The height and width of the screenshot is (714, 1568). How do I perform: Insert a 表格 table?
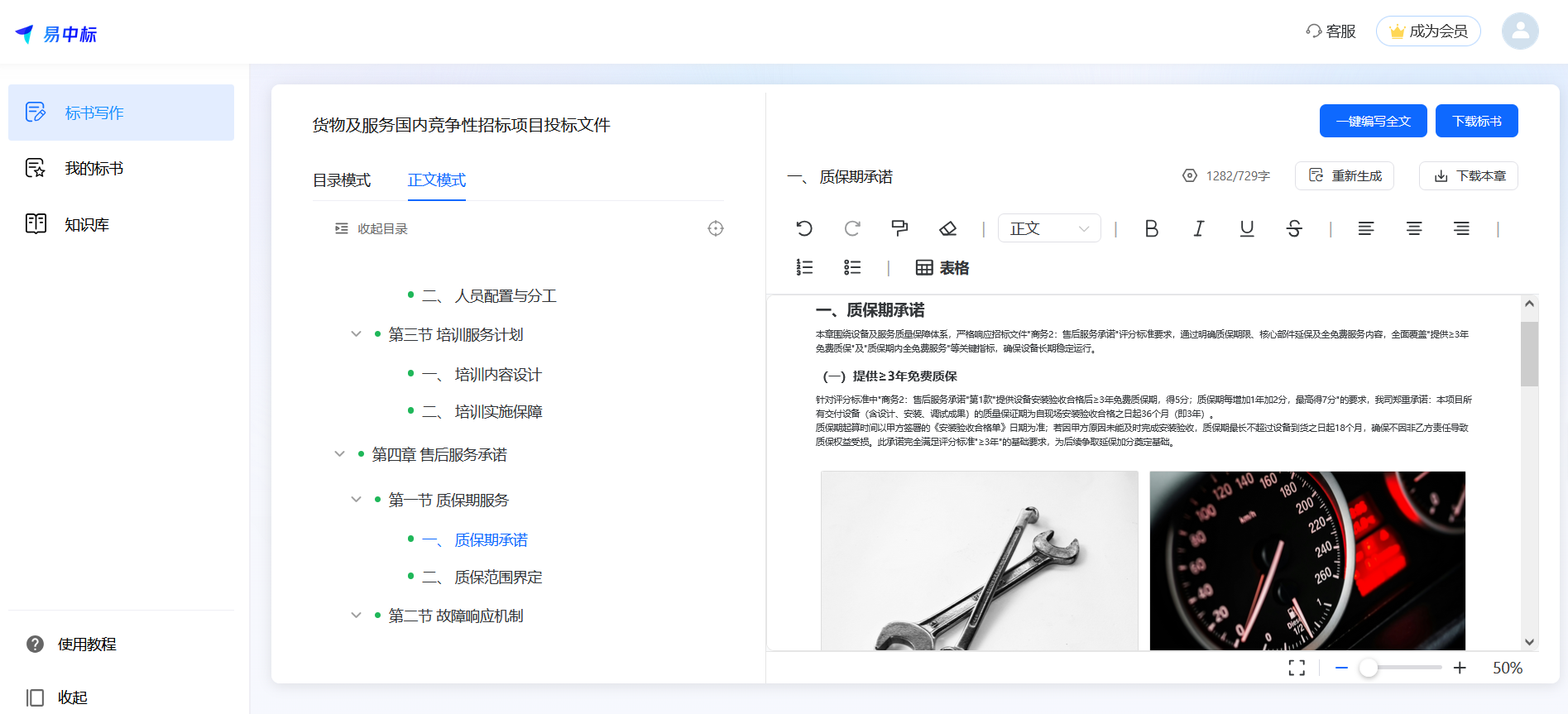942,267
